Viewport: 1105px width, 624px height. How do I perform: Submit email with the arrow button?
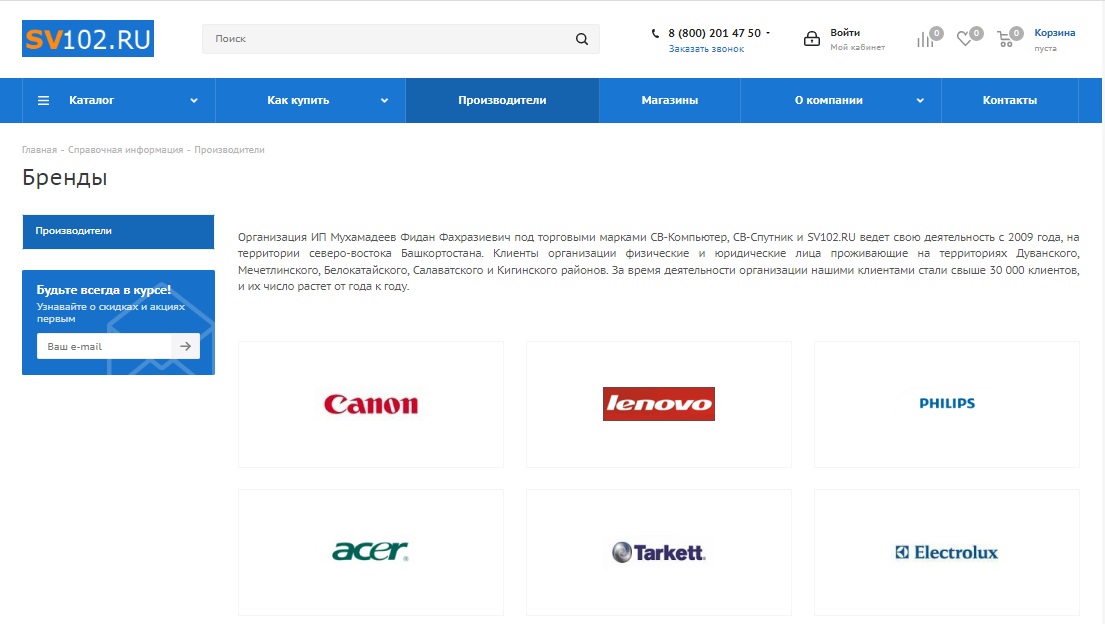coord(185,346)
